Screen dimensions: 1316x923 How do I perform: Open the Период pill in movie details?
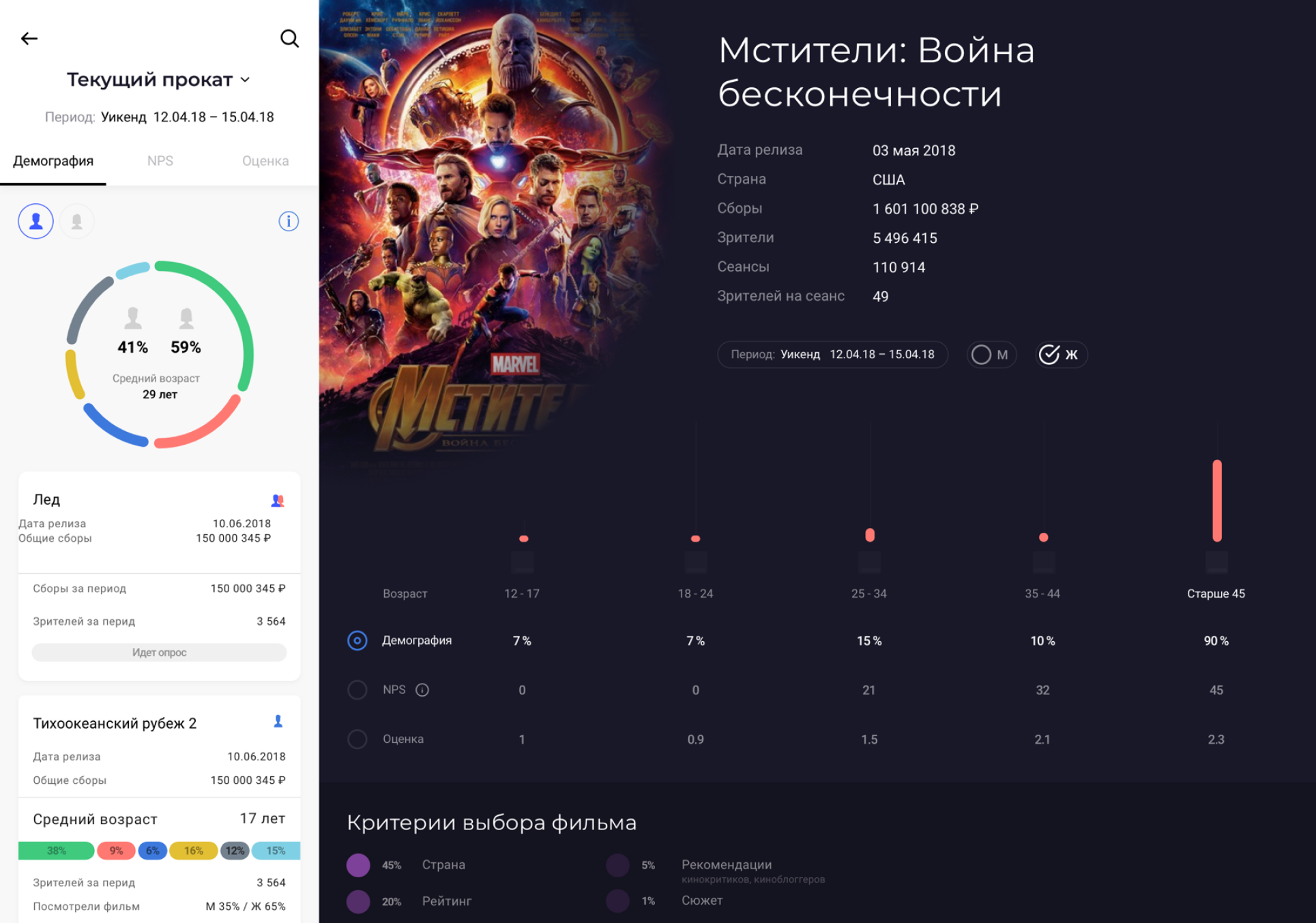(832, 355)
